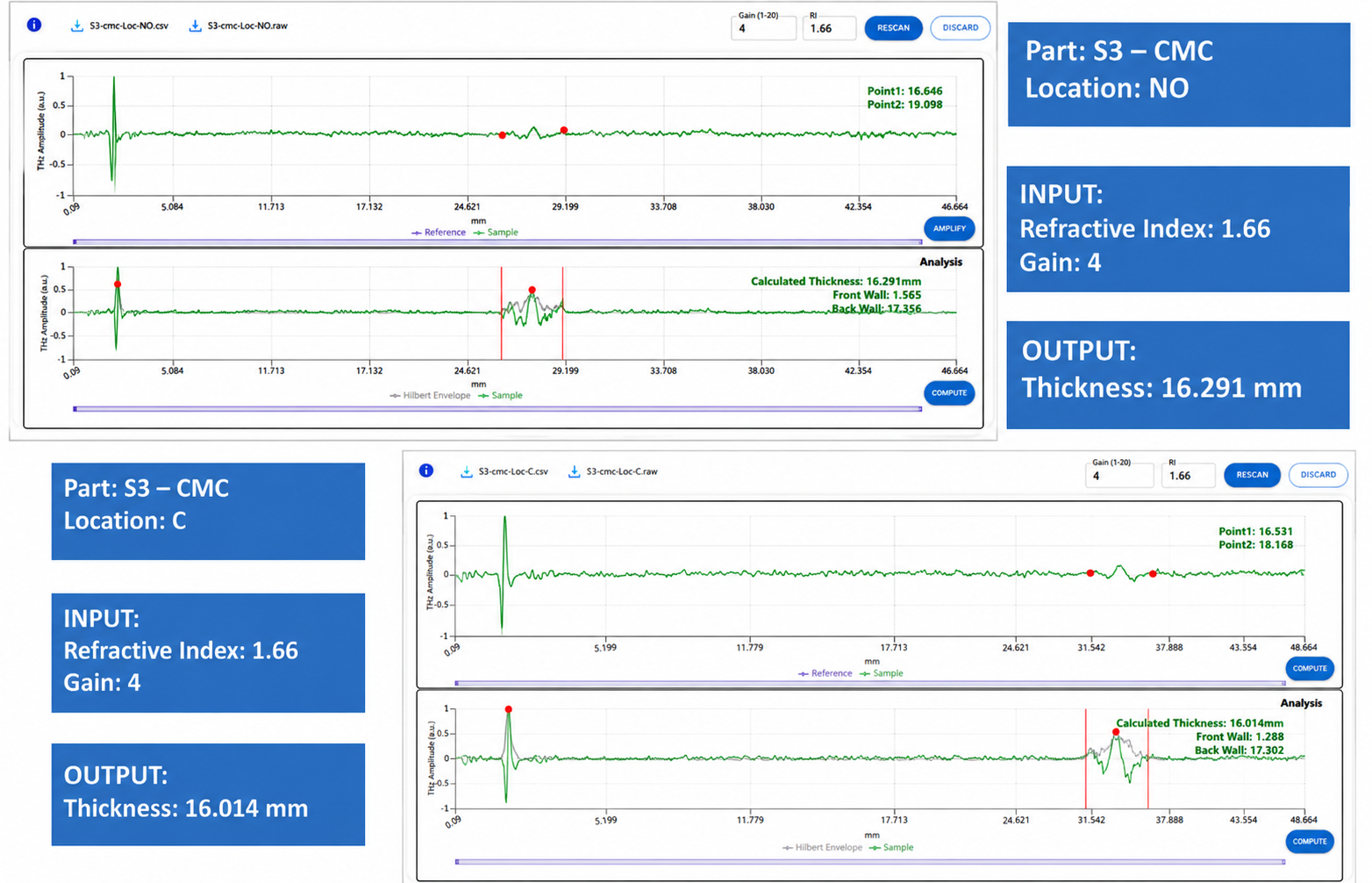Toggle the Reference legend in the Loc-NO top chart
Image resolution: width=1372 pixels, height=883 pixels.
tap(439, 233)
